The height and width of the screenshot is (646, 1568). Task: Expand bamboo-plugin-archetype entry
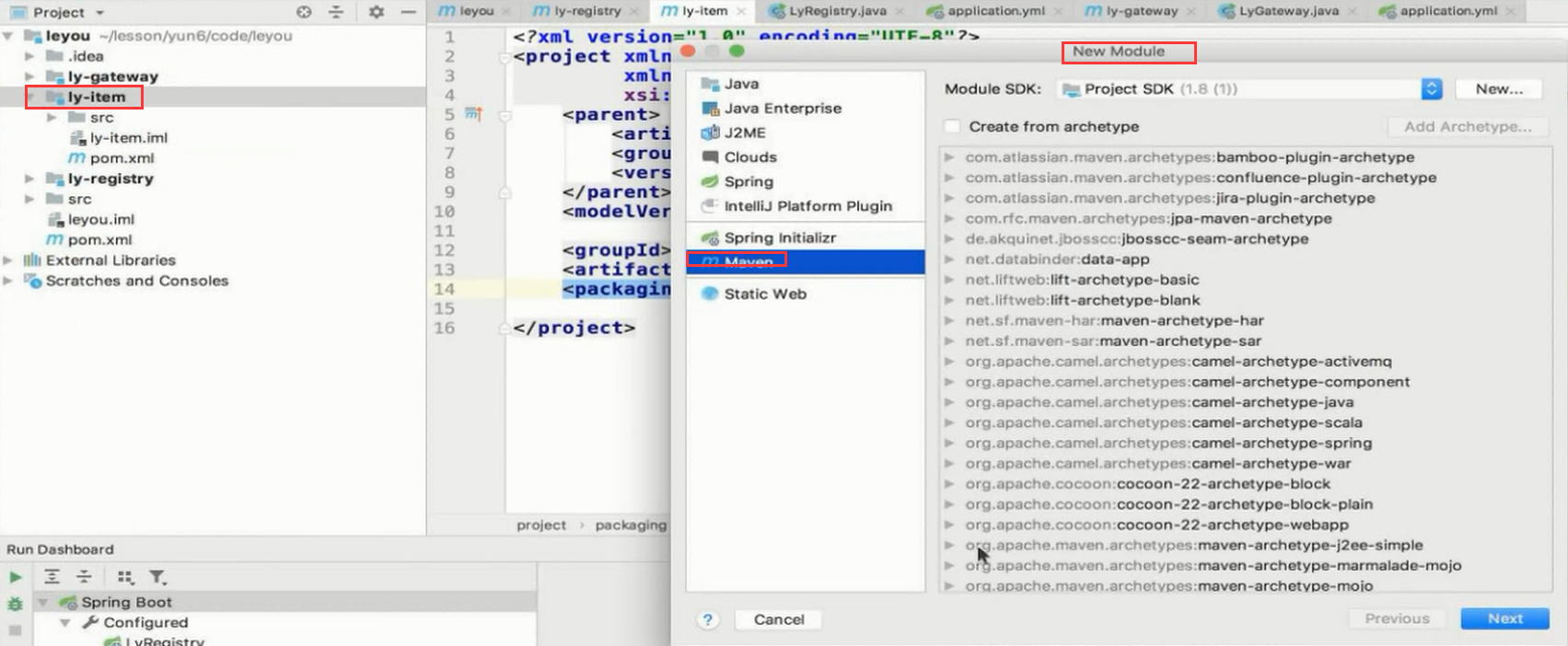click(x=948, y=157)
